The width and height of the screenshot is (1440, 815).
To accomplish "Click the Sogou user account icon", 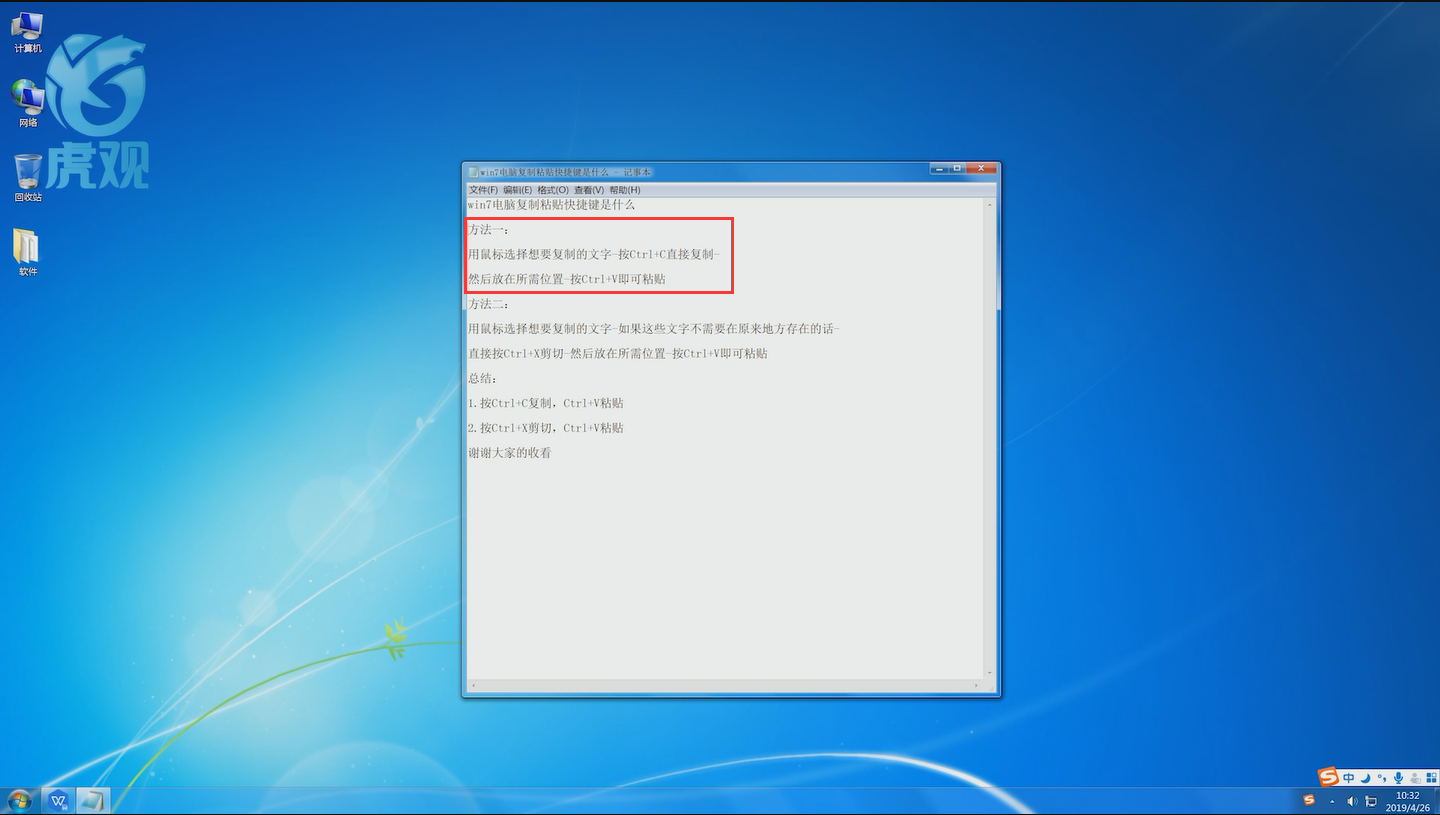I will click(x=1415, y=778).
